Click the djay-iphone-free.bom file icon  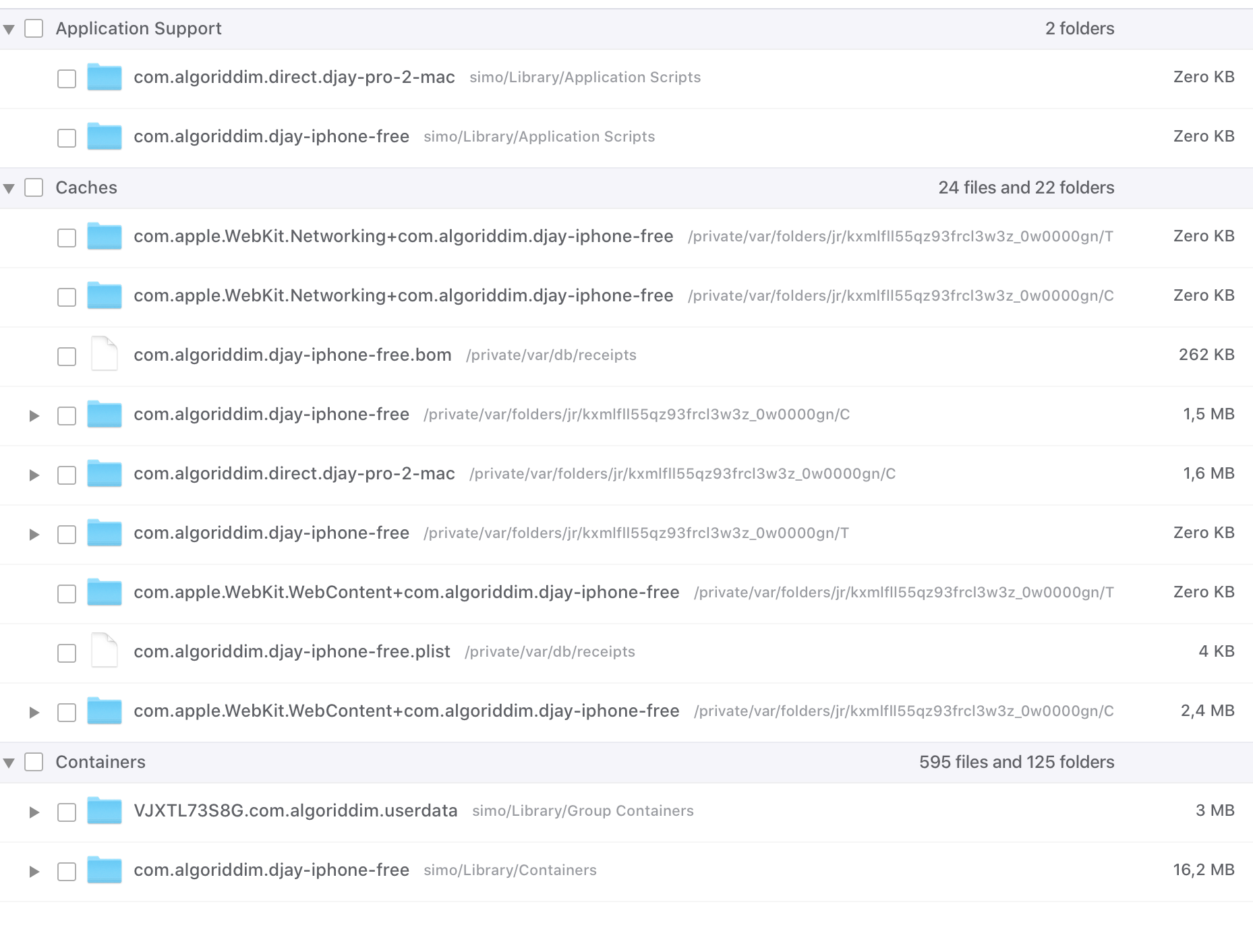105,354
